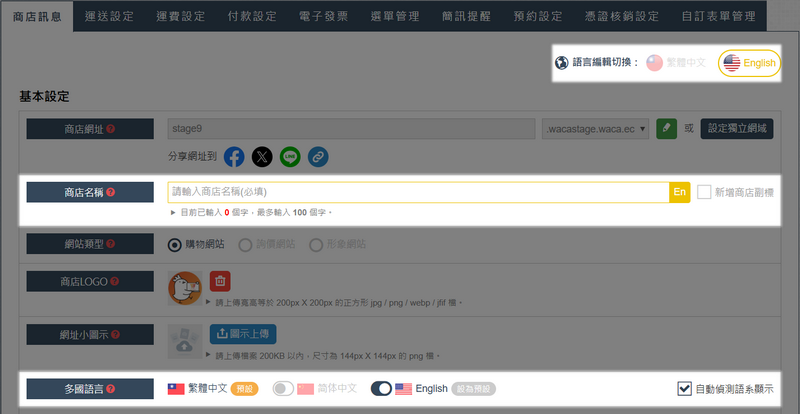Click the 基本設定 heading text
Image resolution: width=800 pixels, height=414 pixels.
44,96
